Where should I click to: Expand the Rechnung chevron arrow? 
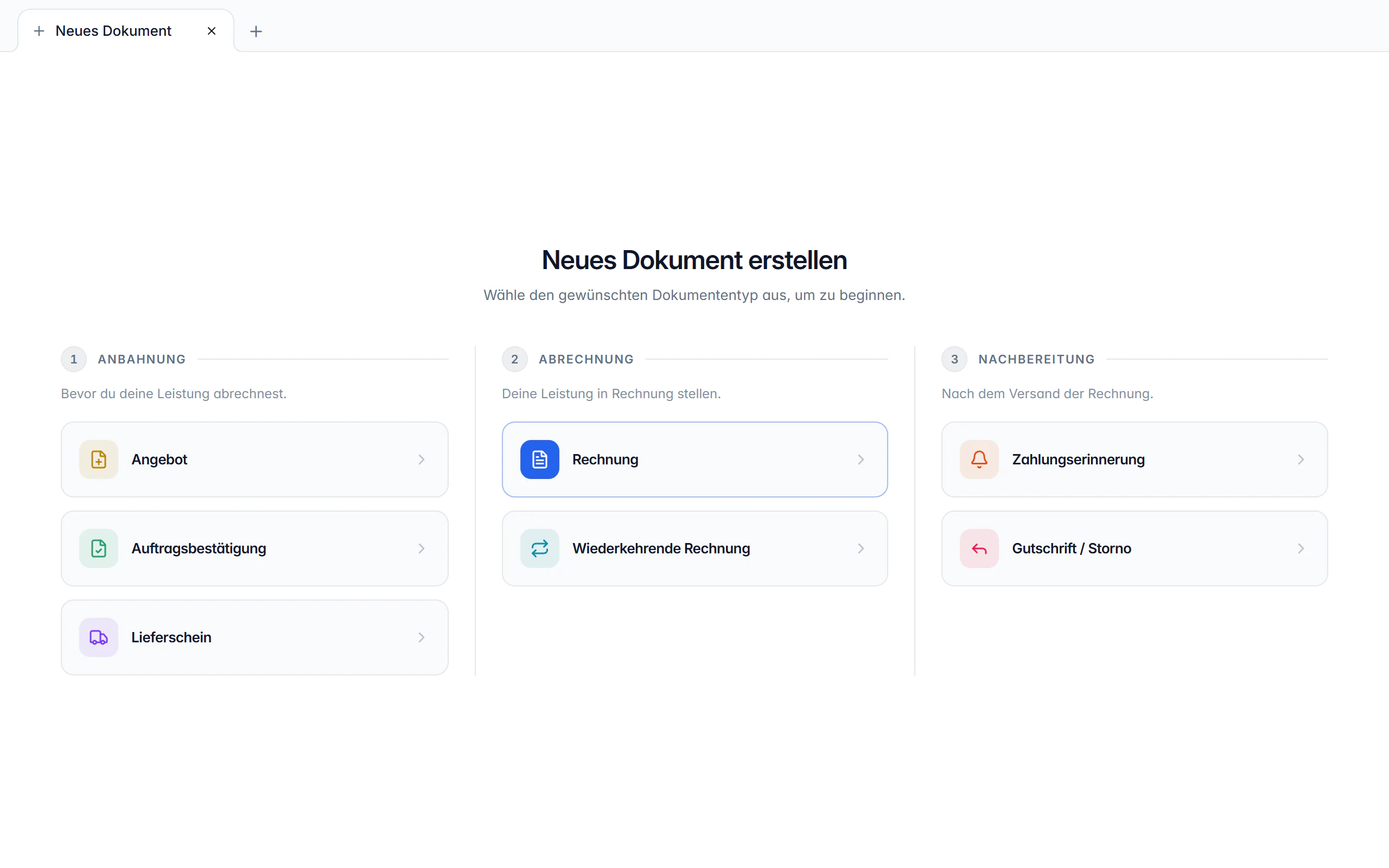tap(861, 459)
